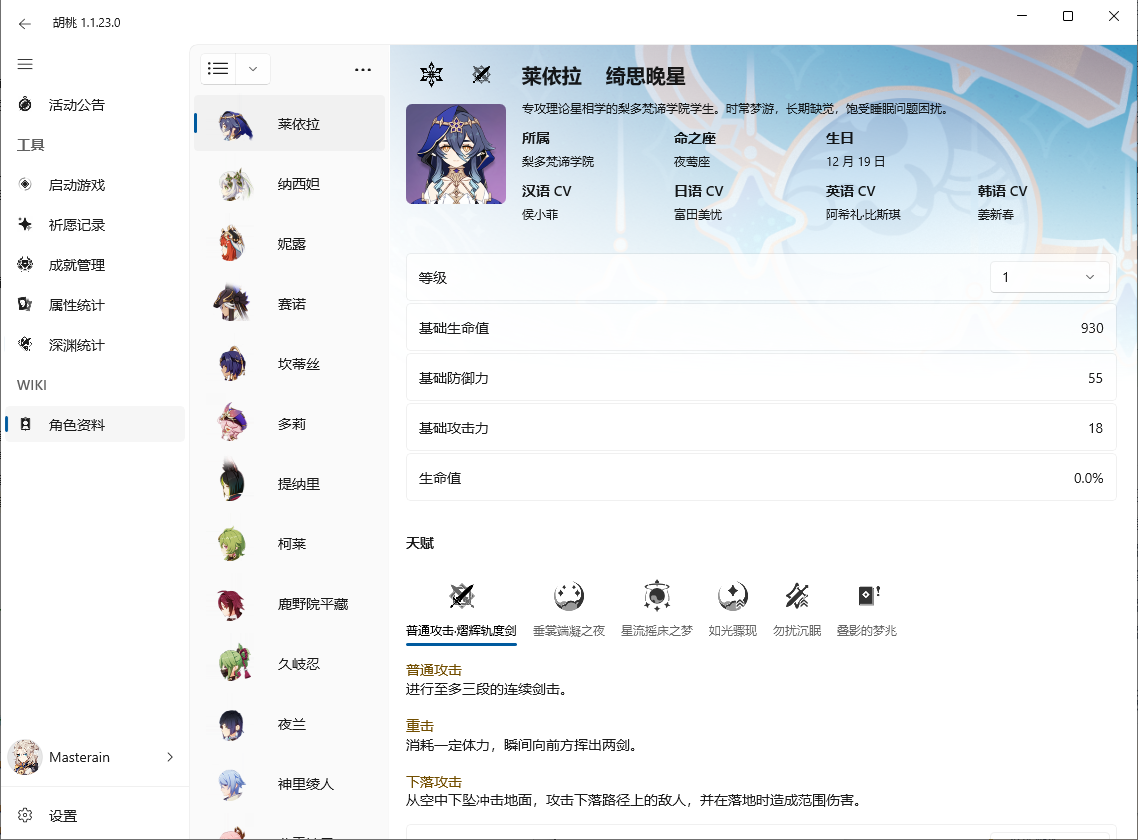Open 设置 settings at the bottom left
The image size is (1138, 840).
(x=62, y=816)
